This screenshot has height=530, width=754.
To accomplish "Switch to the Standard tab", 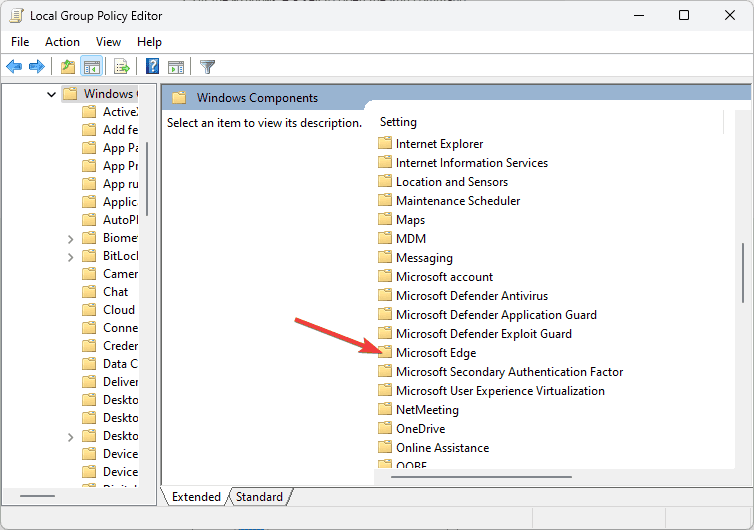I will (259, 497).
